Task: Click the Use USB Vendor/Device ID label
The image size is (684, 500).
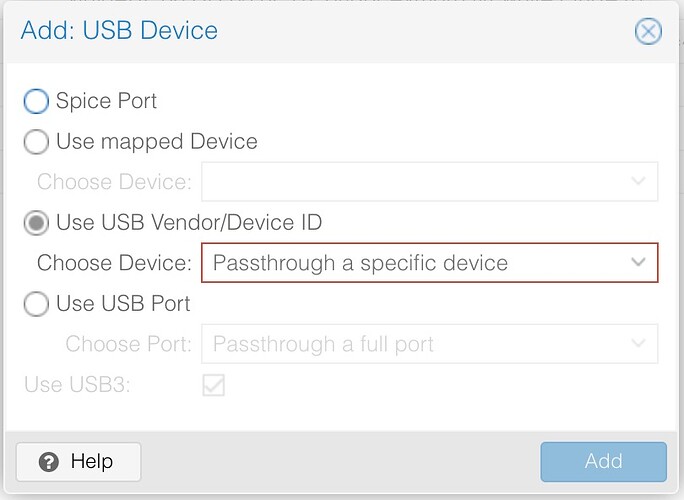Action: pos(189,223)
